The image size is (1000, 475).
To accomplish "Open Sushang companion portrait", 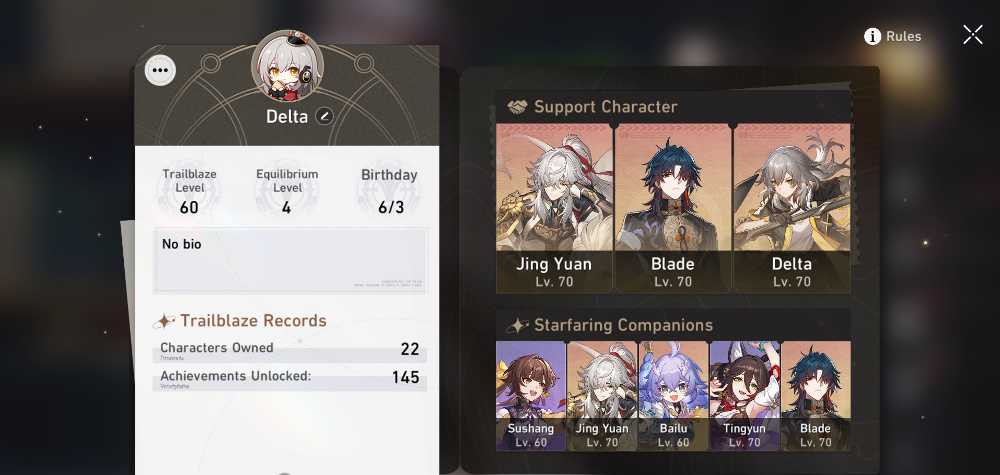I will pyautogui.click(x=531, y=396).
